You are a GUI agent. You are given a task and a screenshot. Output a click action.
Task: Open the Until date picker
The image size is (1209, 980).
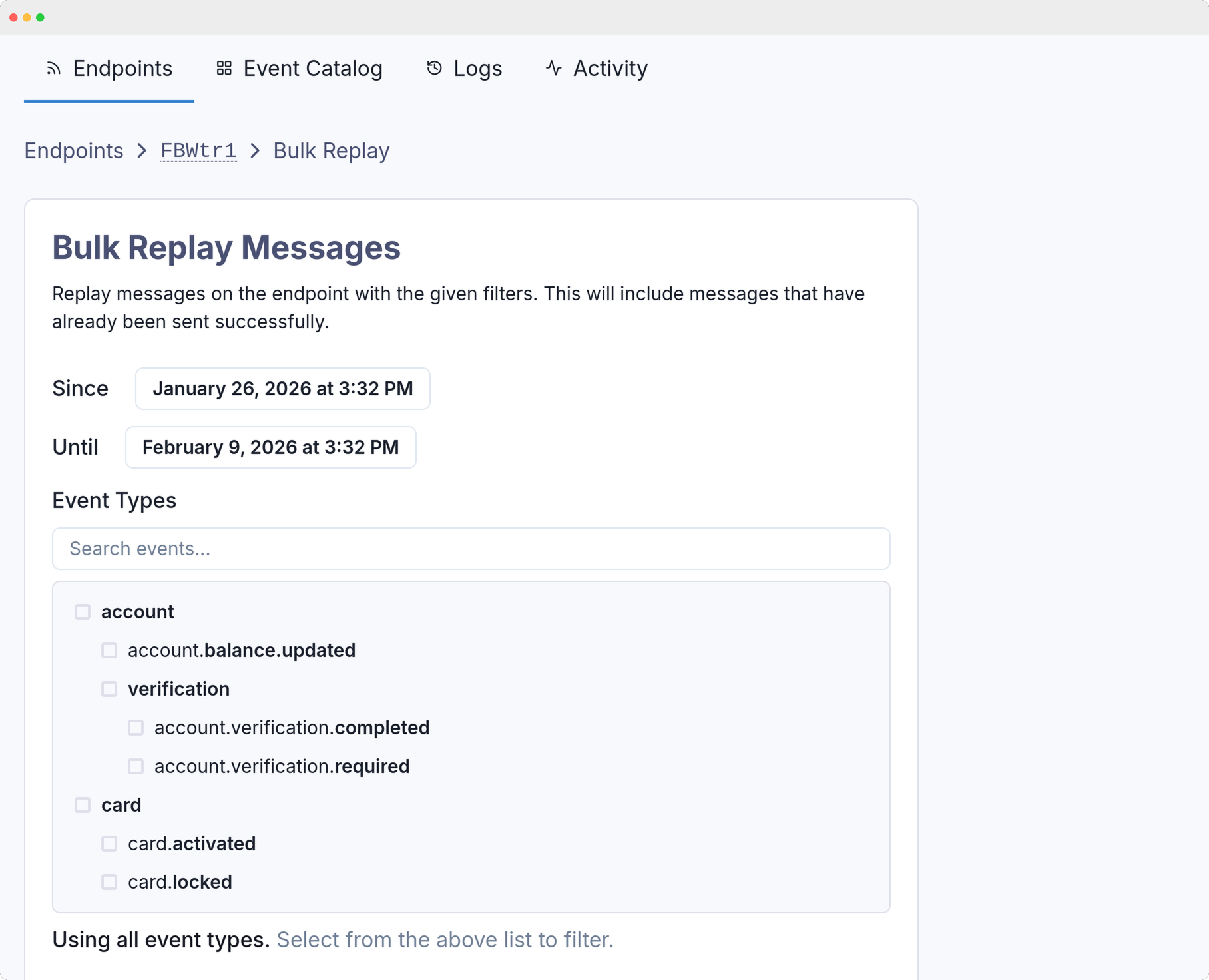270,447
